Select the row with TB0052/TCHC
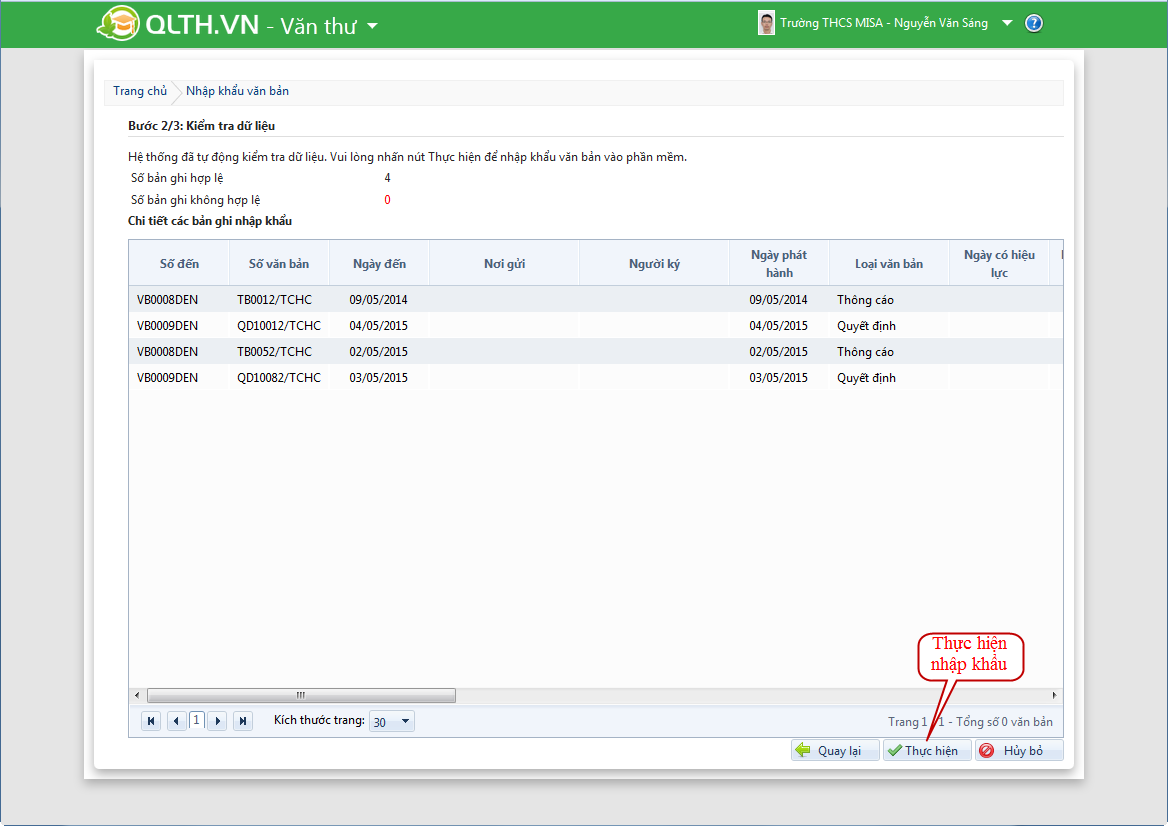This screenshot has width=1168, height=826. pos(596,352)
